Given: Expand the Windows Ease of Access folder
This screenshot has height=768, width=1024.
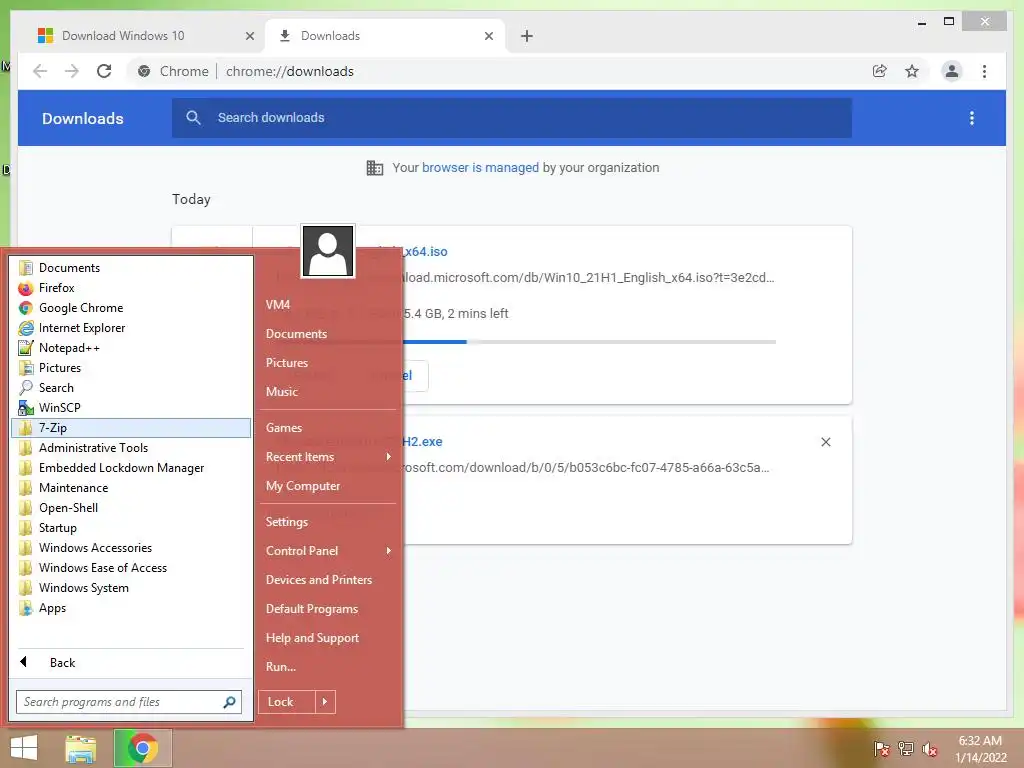Looking at the screenshot, I should [131, 568].
